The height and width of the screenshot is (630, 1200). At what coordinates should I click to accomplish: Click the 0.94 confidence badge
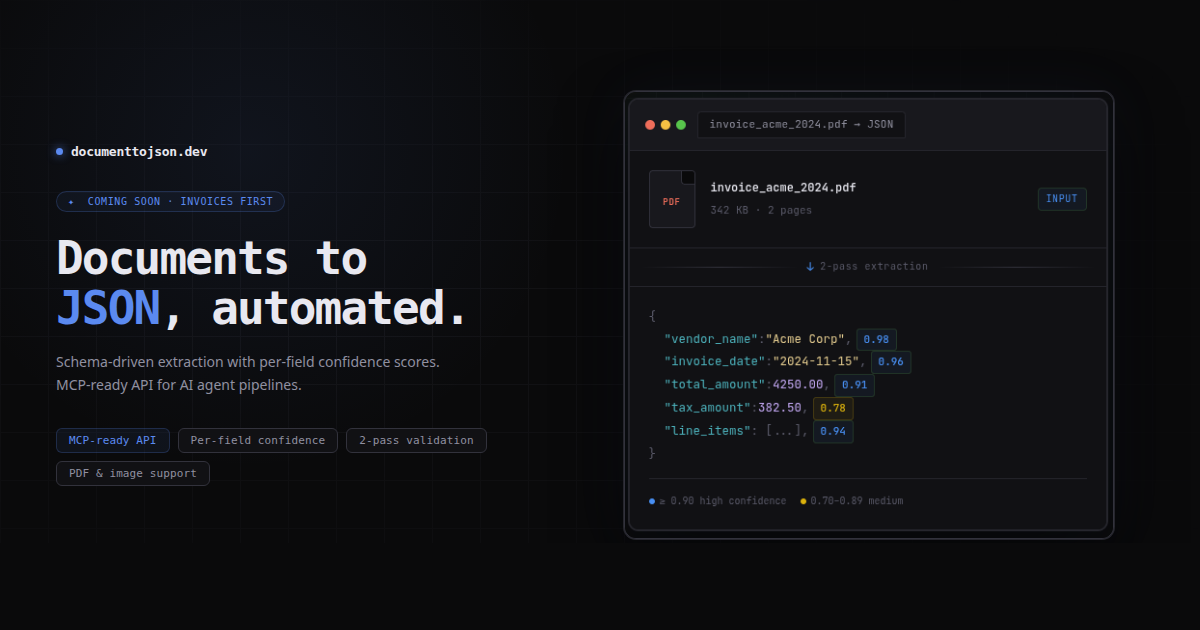point(833,431)
